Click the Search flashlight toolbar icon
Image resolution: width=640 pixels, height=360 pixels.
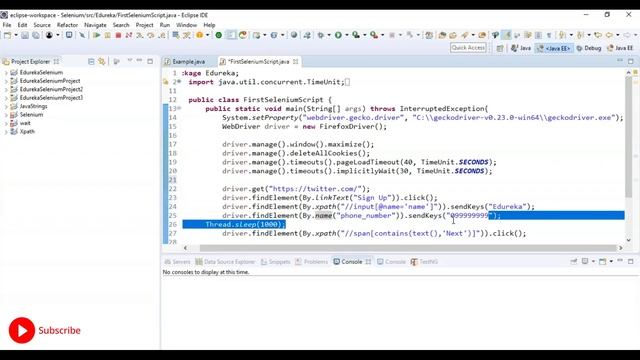464,35
